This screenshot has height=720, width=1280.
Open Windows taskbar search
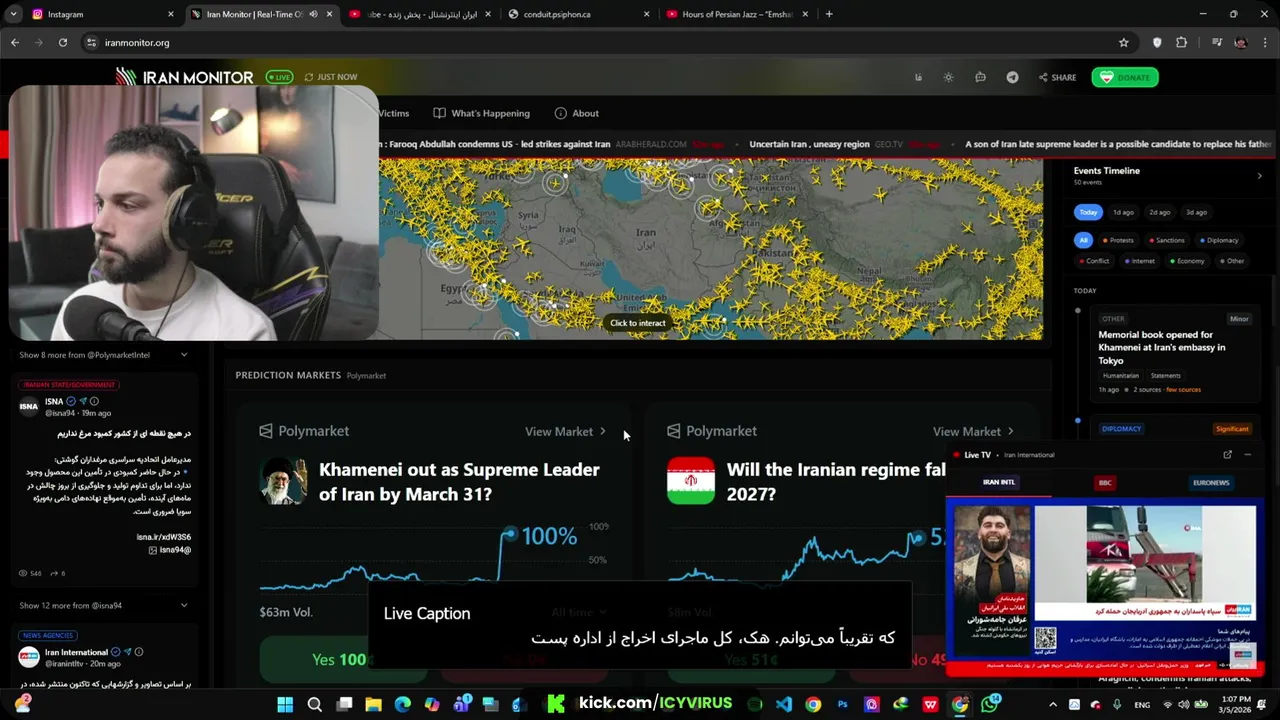click(314, 704)
